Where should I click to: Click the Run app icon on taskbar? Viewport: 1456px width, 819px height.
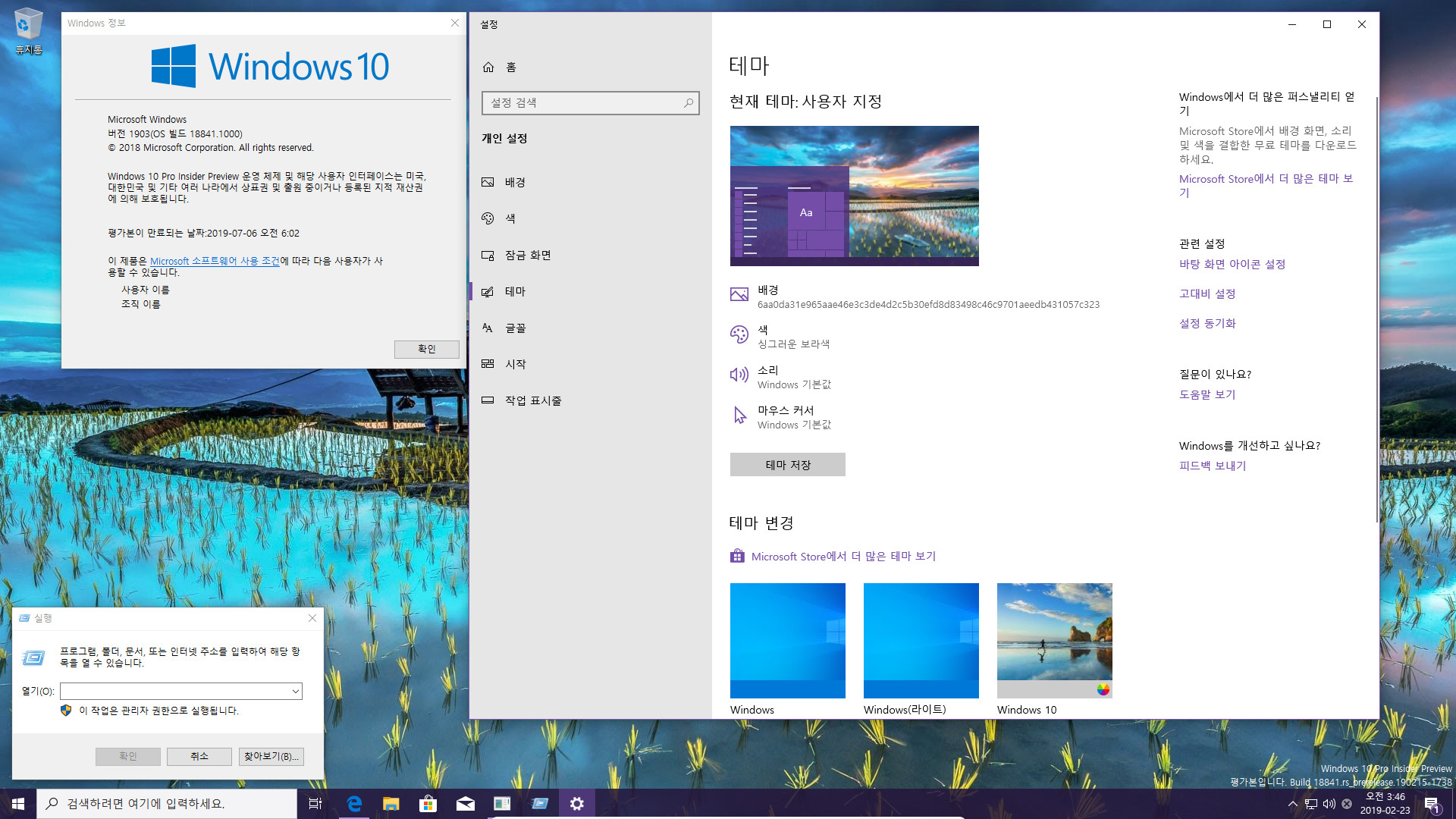pos(540,804)
